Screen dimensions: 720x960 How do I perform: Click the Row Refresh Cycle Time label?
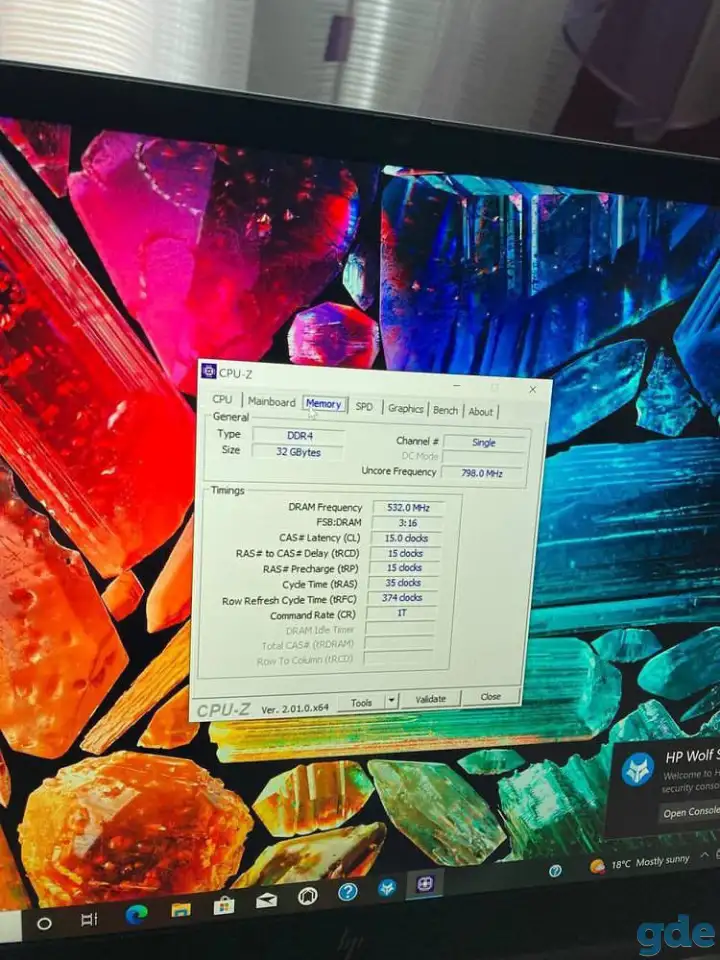pyautogui.click(x=289, y=601)
